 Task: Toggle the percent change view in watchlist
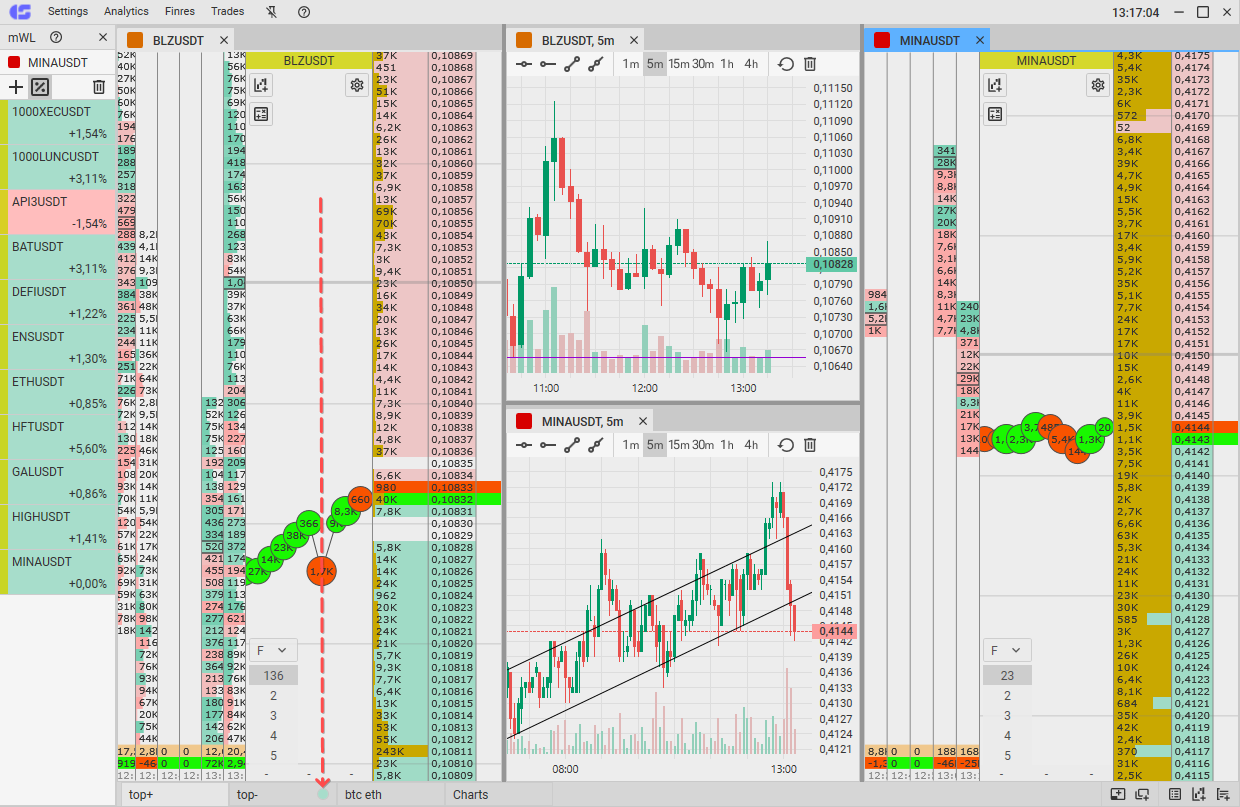40,87
